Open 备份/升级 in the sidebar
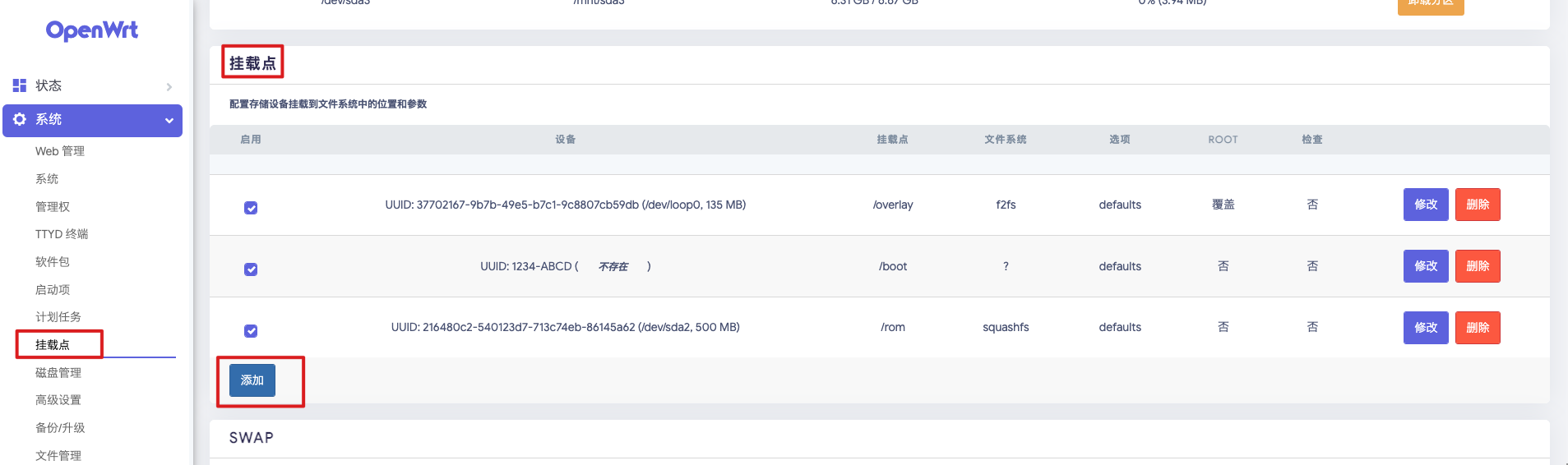Image resolution: width=1568 pixels, height=465 pixels. coord(60,428)
